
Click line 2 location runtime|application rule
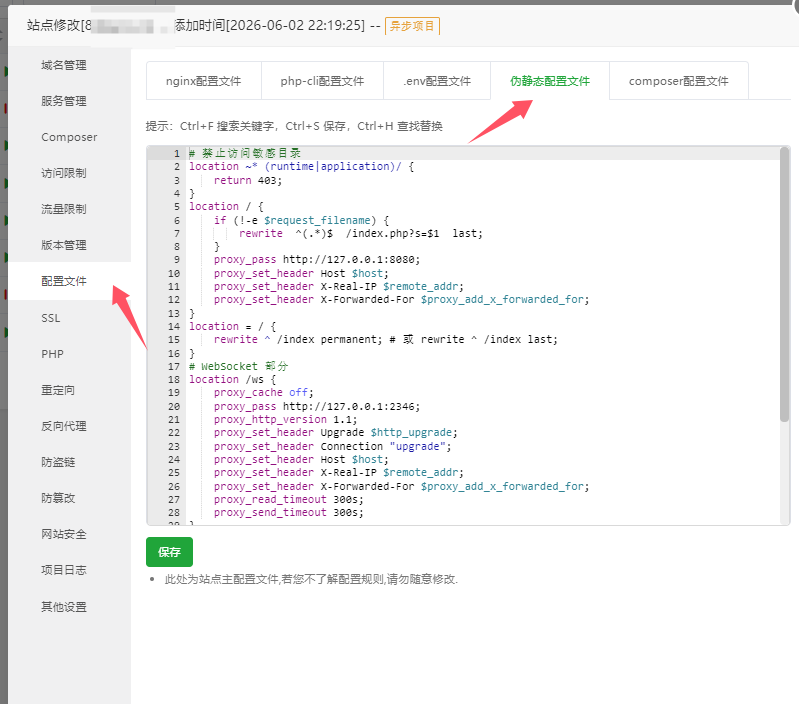[302, 167]
